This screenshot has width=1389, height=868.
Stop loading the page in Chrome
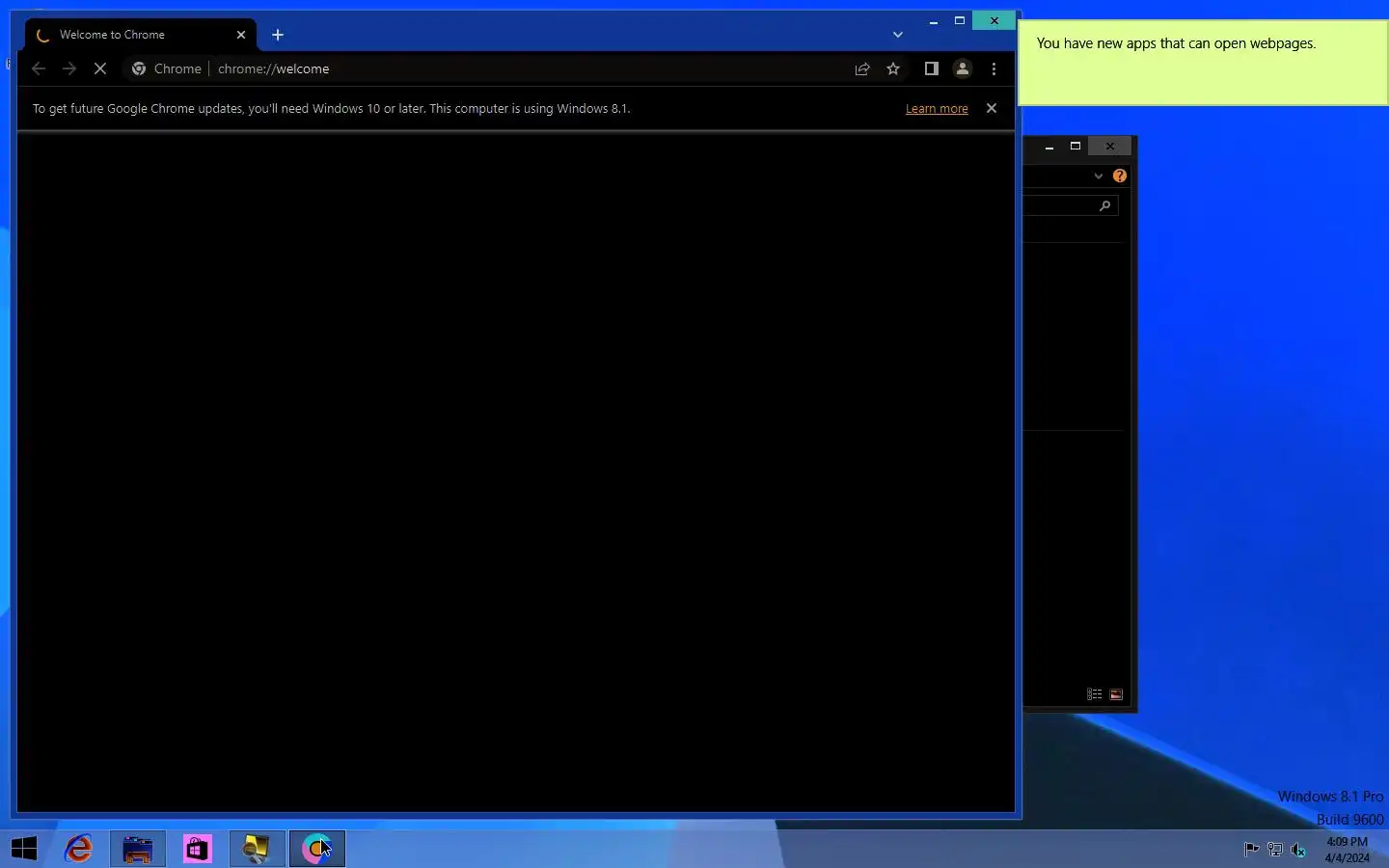pyautogui.click(x=100, y=68)
